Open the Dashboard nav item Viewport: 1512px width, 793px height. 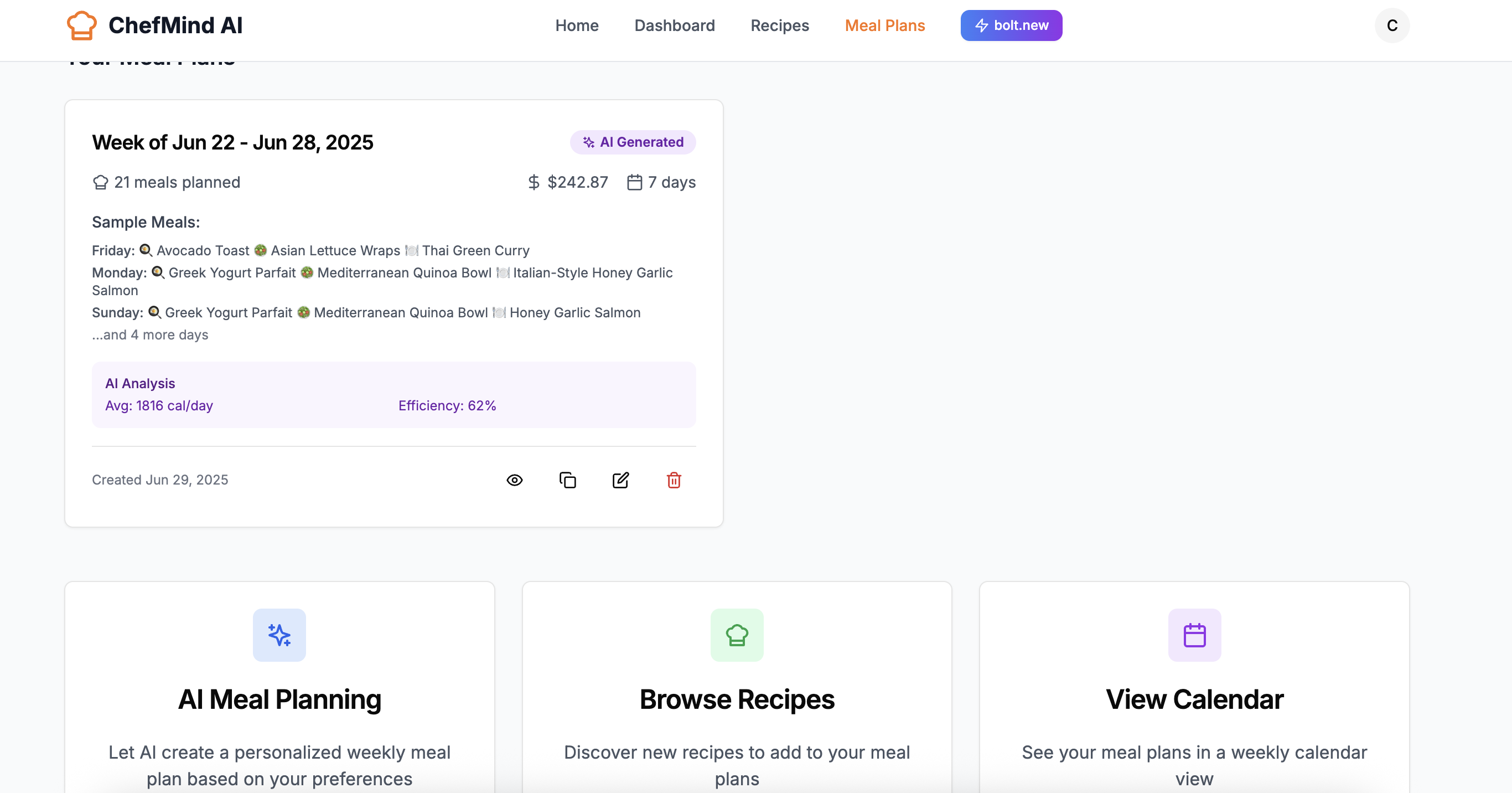point(675,25)
